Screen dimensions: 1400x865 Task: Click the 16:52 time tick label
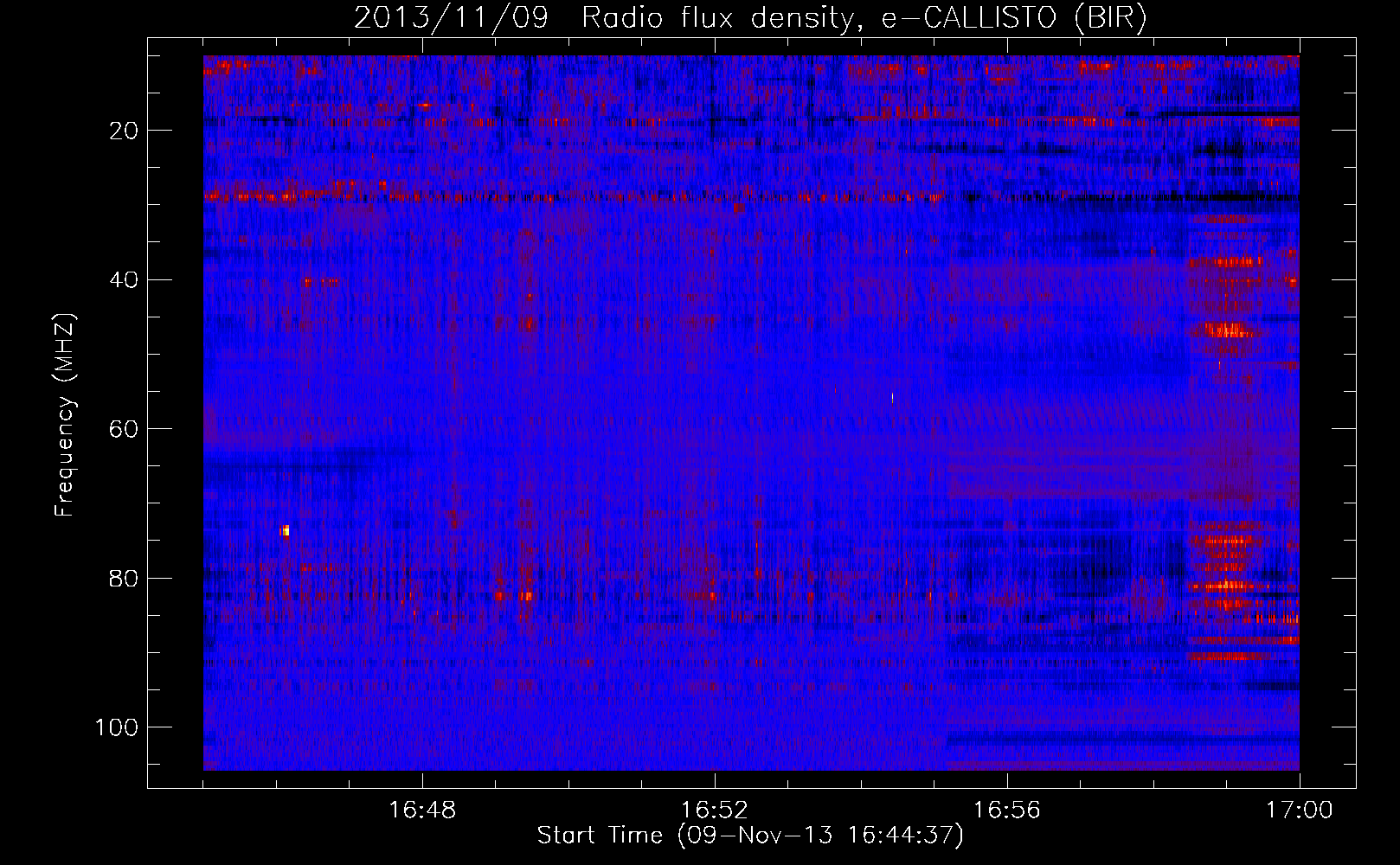pyautogui.click(x=715, y=811)
